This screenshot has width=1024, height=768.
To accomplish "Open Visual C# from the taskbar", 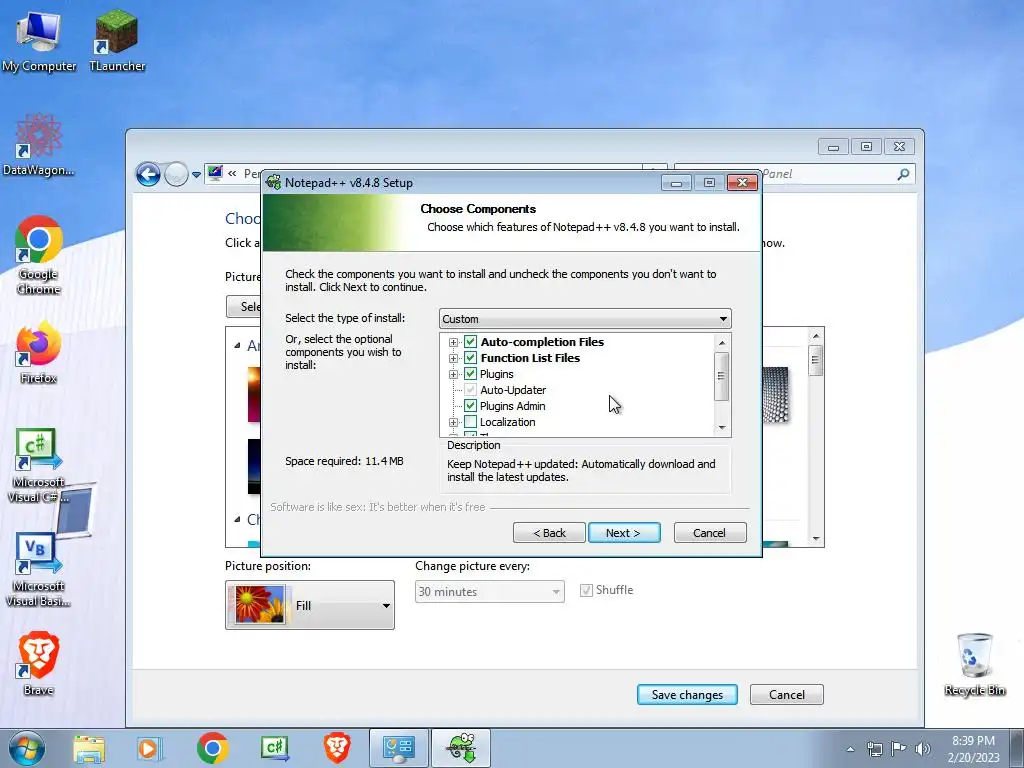I will click(274, 748).
